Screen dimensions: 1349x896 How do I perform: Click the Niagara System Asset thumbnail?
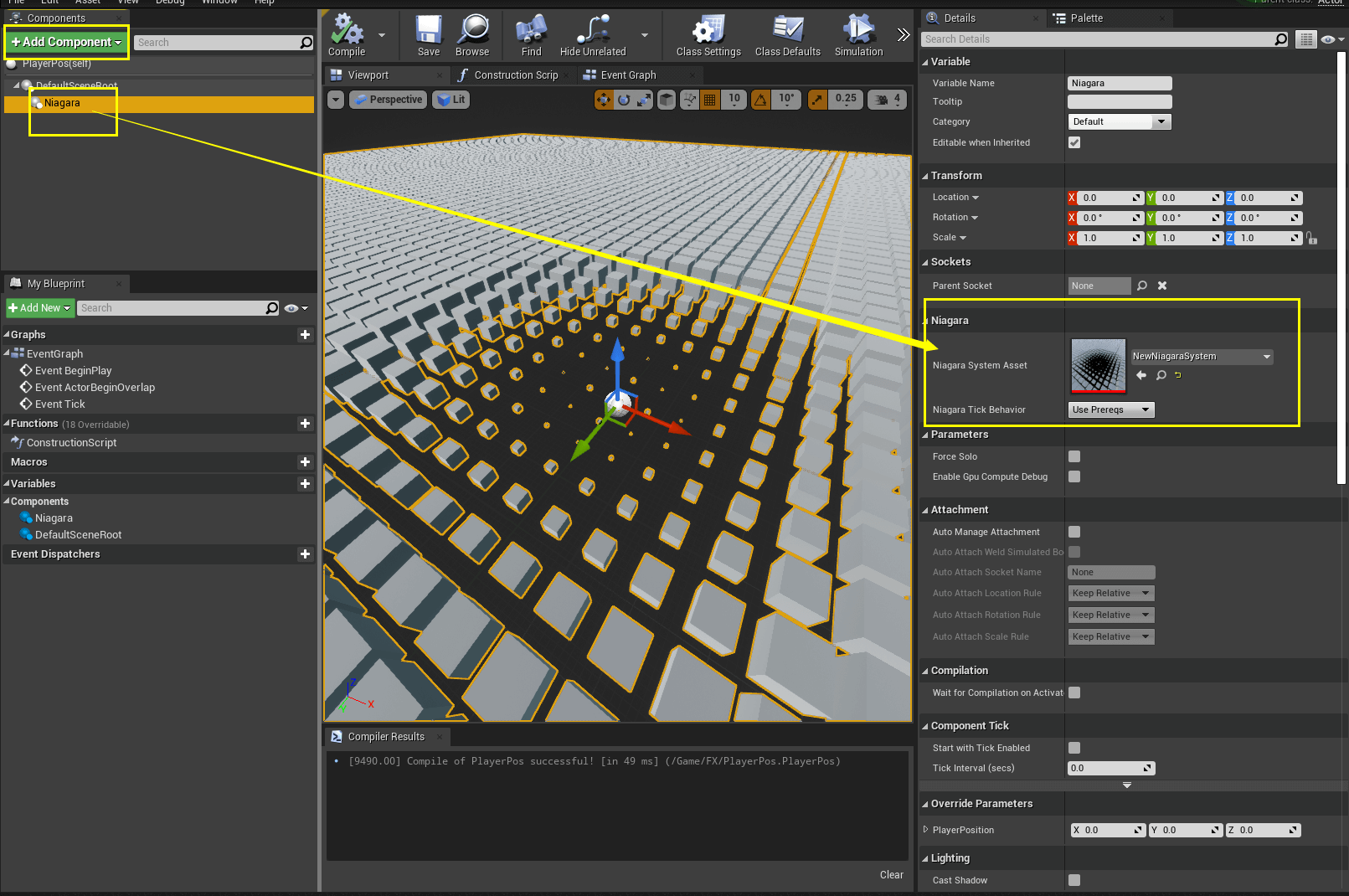point(1098,366)
